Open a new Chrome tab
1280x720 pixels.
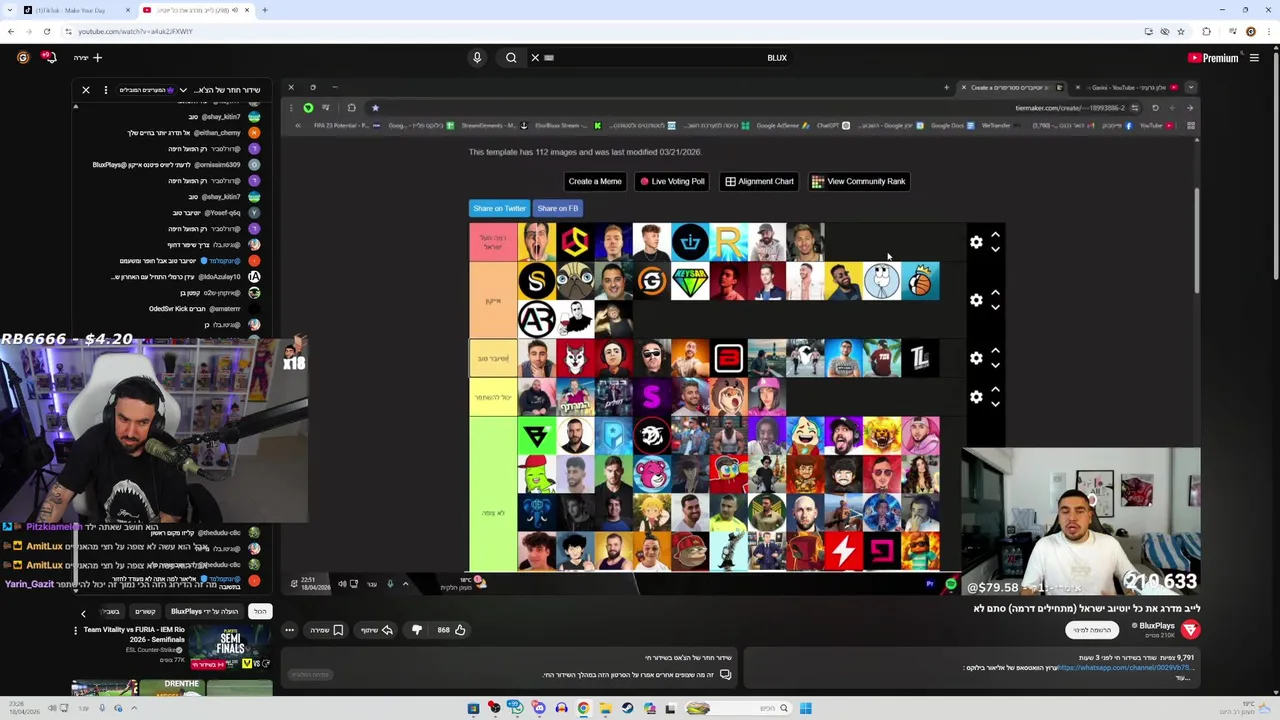(264, 10)
